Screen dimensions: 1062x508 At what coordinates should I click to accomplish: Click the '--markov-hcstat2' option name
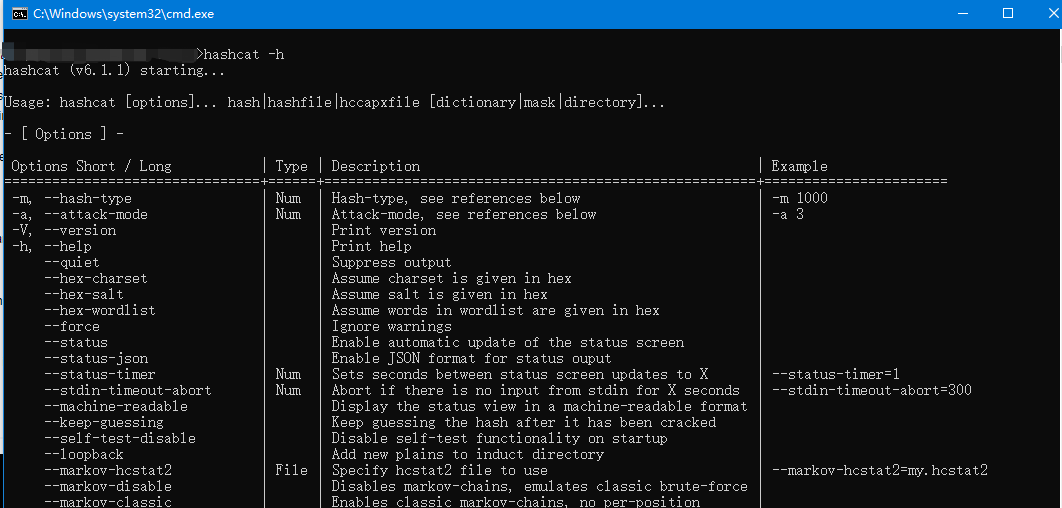(x=108, y=471)
